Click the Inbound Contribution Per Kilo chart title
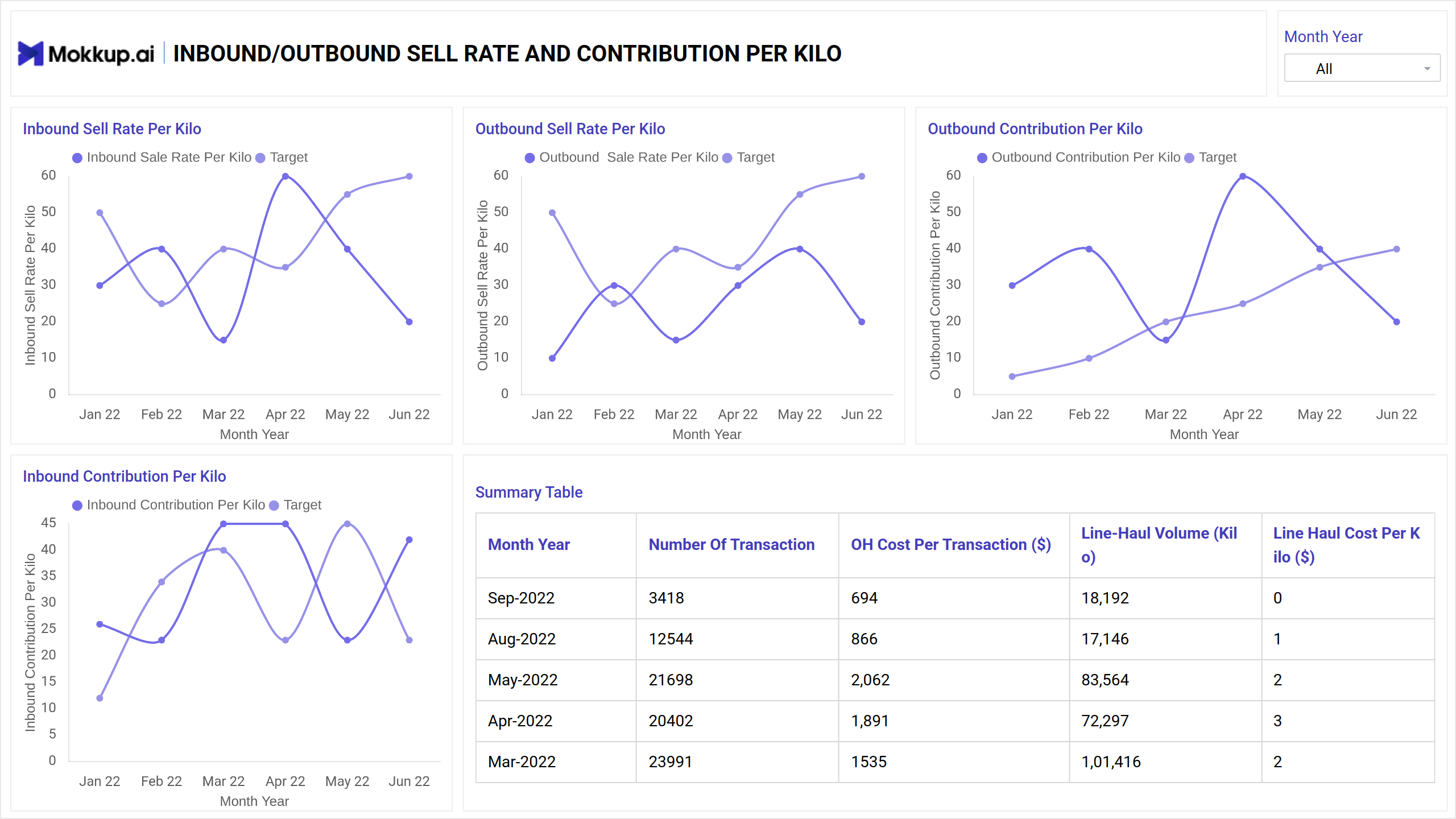The height and width of the screenshot is (819, 1456). click(125, 477)
